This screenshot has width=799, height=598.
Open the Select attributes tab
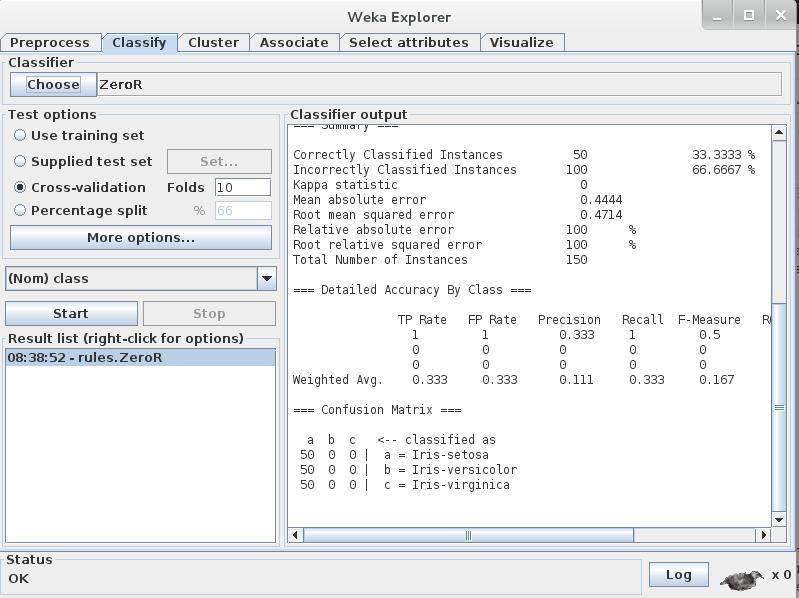click(x=409, y=42)
